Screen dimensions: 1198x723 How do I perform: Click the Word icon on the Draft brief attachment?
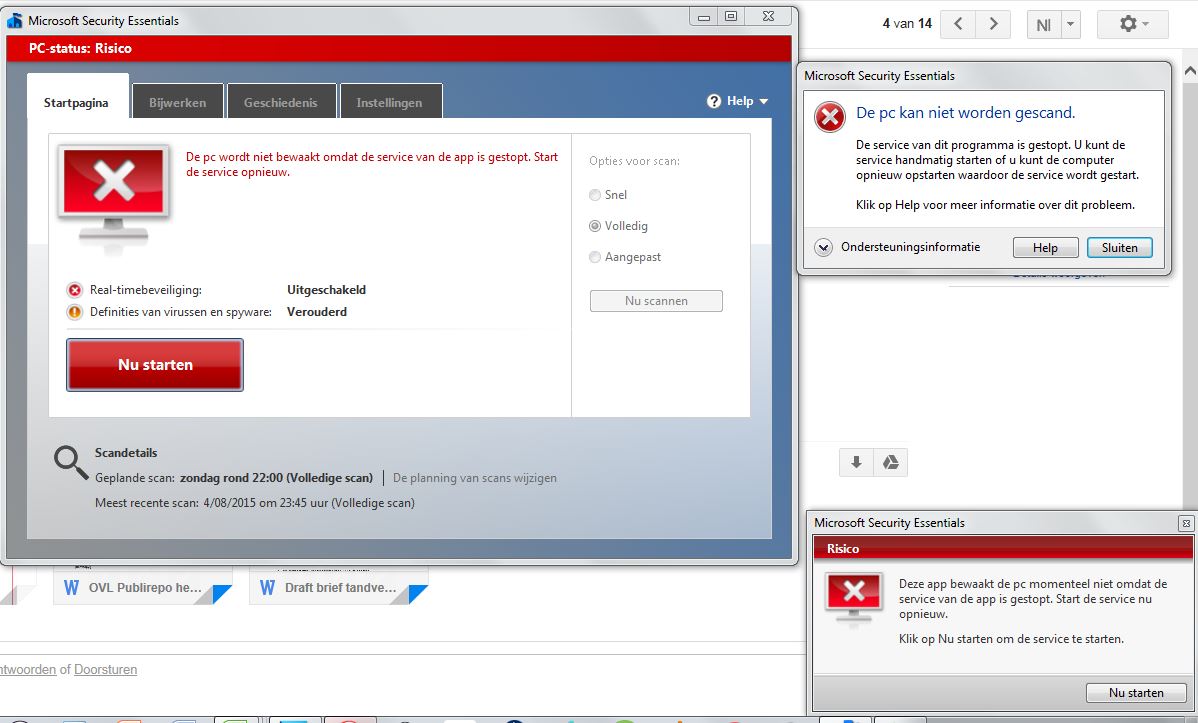tap(267, 588)
